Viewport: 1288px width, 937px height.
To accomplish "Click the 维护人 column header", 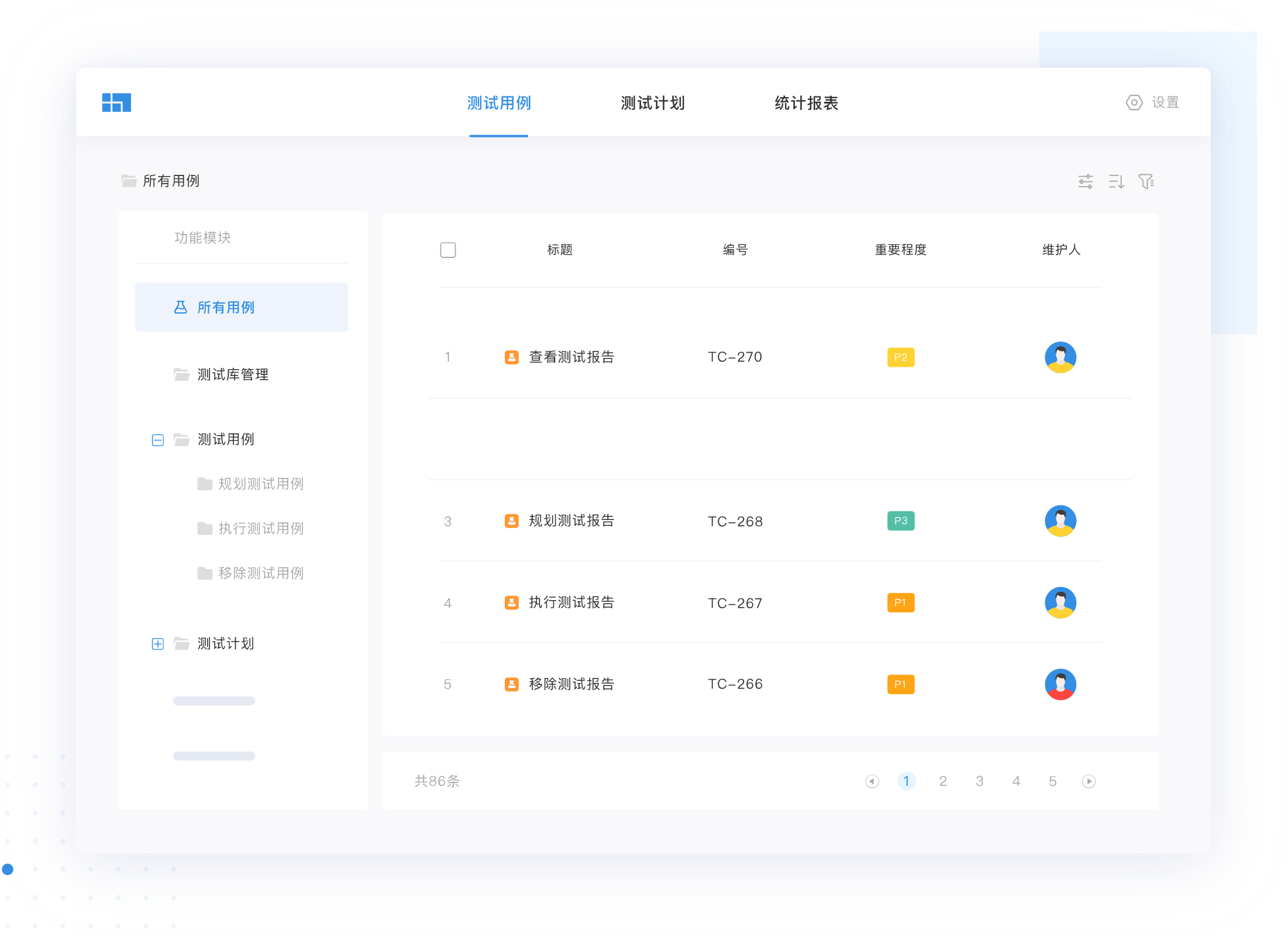I will coord(1061,250).
